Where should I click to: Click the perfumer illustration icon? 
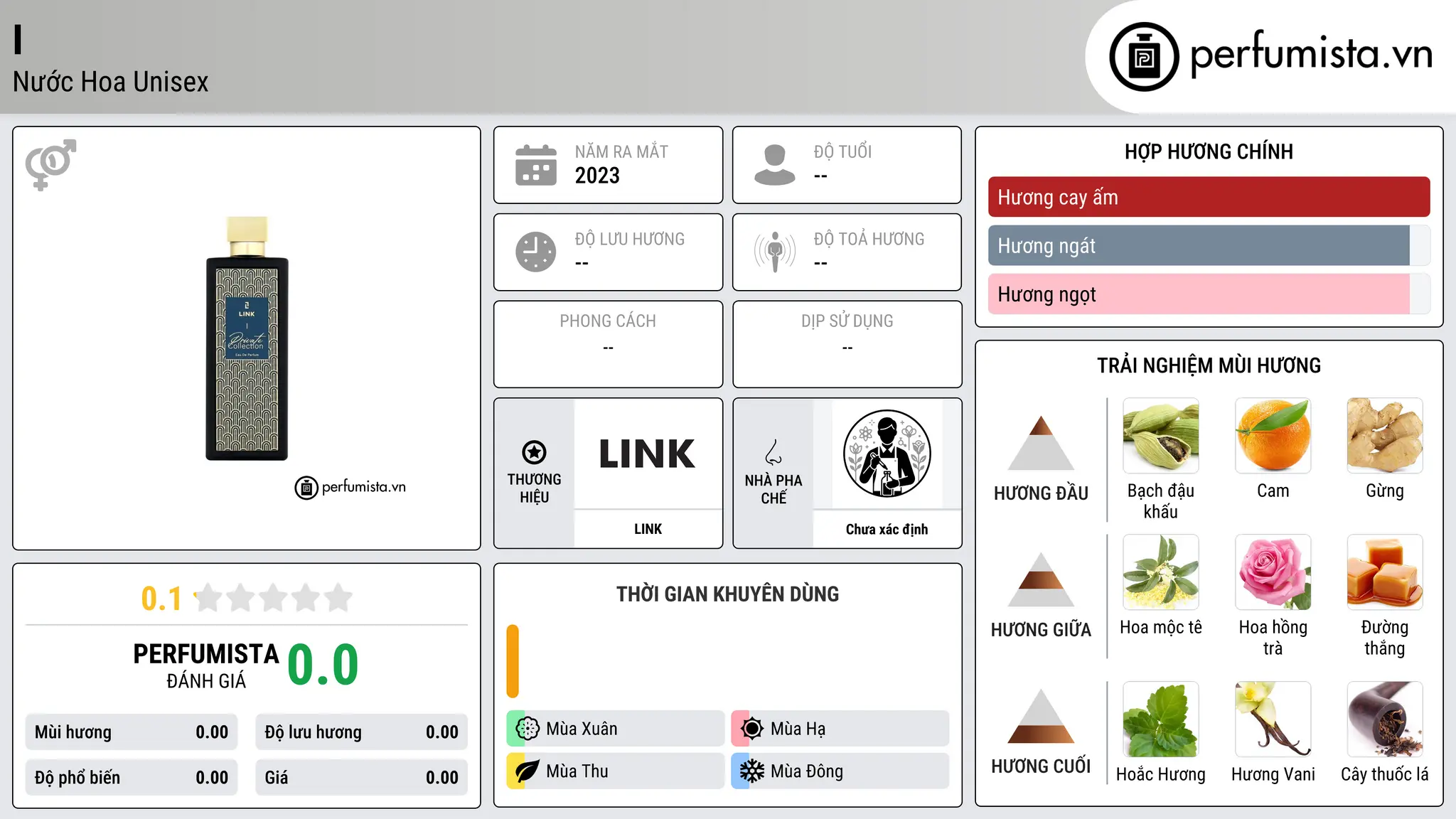click(887, 454)
